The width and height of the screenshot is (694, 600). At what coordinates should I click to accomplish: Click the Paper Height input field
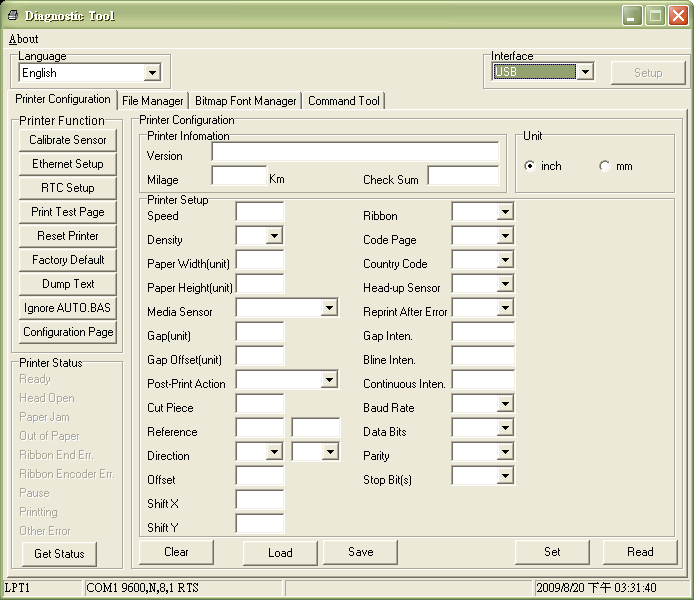[x=260, y=284]
